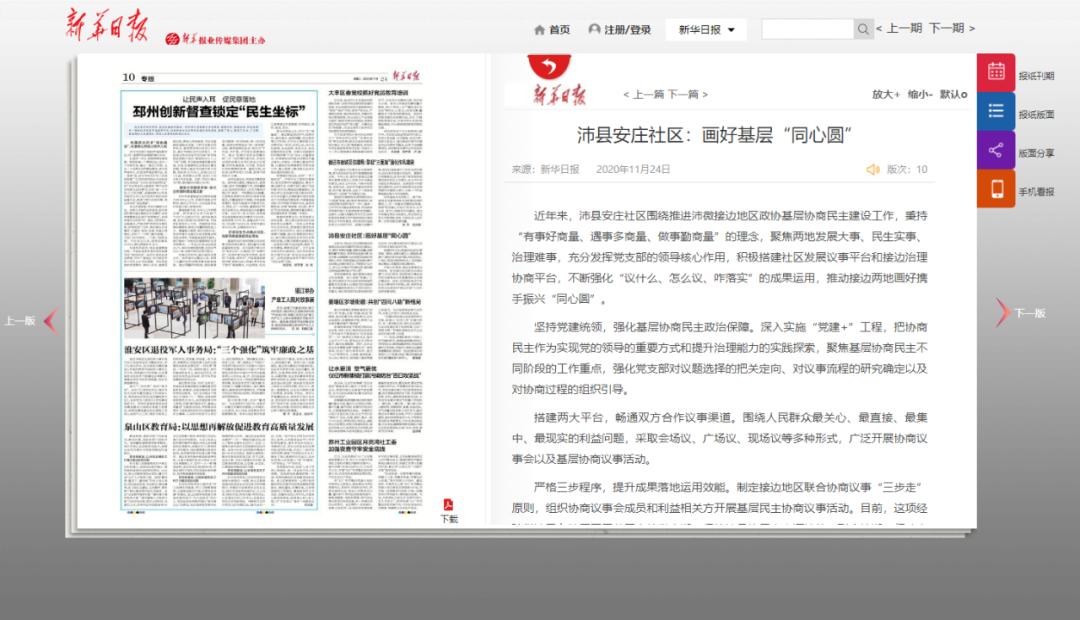Screen dimensions: 1080x620
Task: Click the red calendar icon for 报纸刊期
Action: [995, 72]
